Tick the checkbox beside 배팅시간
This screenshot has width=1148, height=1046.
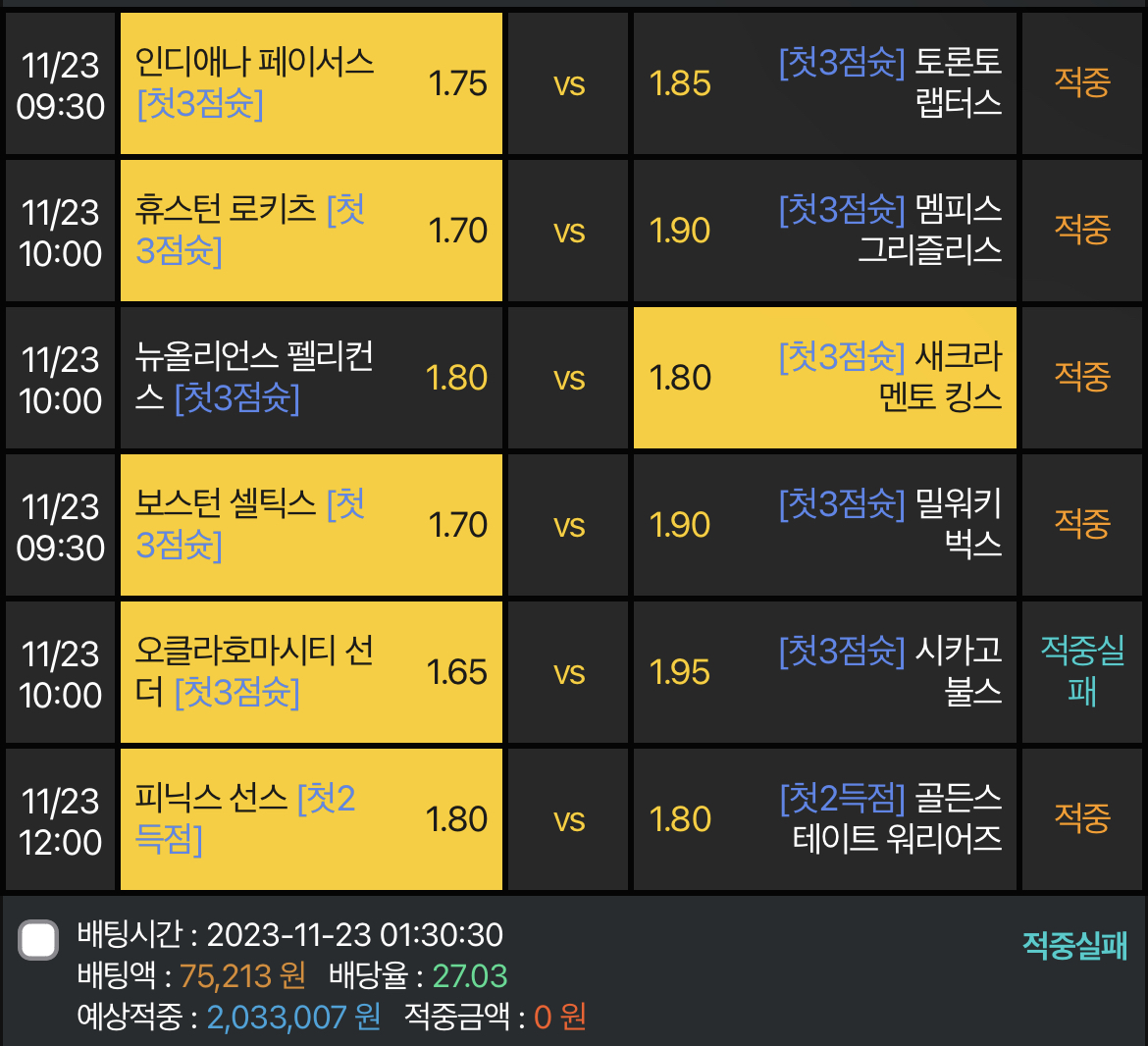click(38, 939)
